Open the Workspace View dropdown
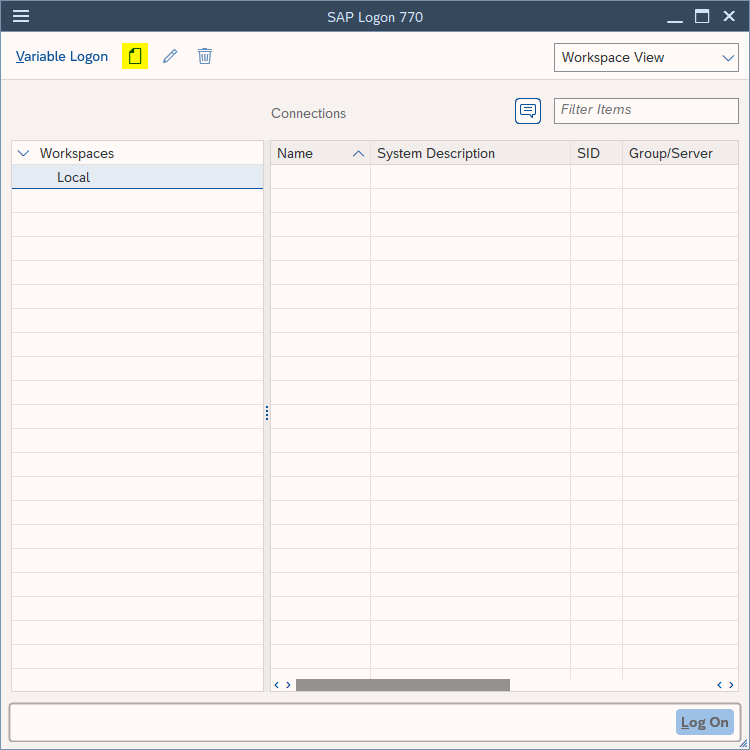Viewport: 750px width, 750px height. tap(646, 57)
